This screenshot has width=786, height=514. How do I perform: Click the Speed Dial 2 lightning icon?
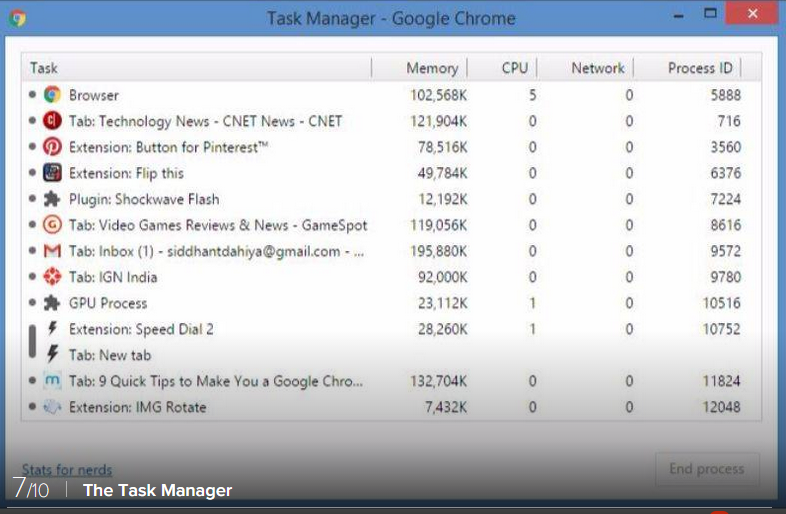click(x=52, y=328)
